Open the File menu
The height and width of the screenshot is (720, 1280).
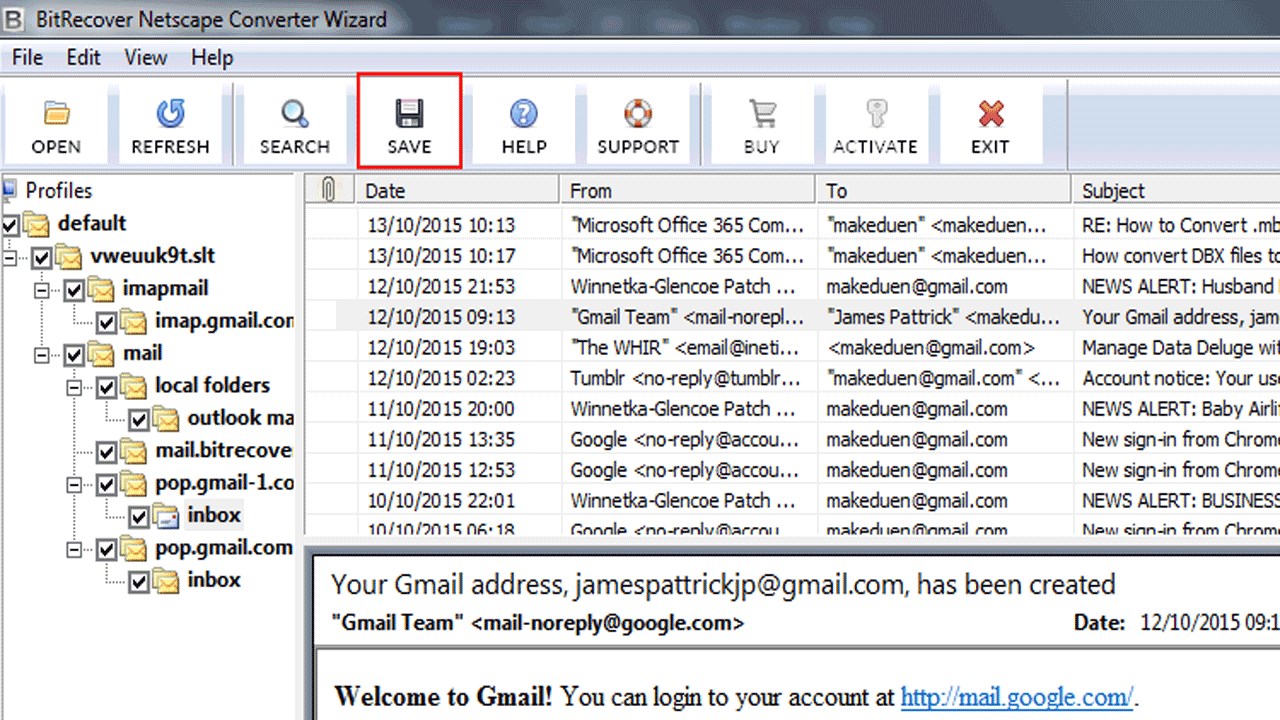27,57
